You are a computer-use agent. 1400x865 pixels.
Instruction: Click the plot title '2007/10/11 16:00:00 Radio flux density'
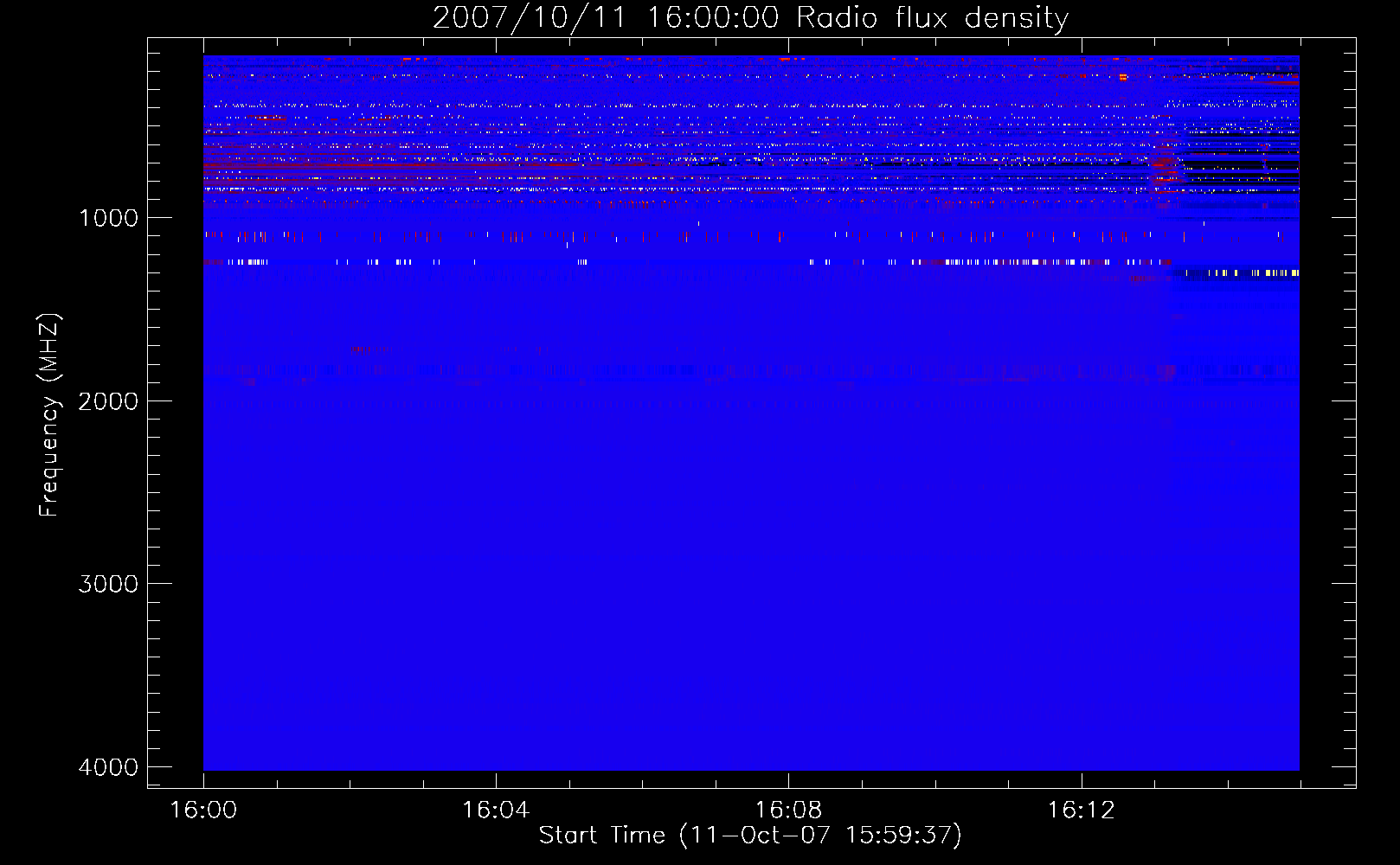pos(750,18)
